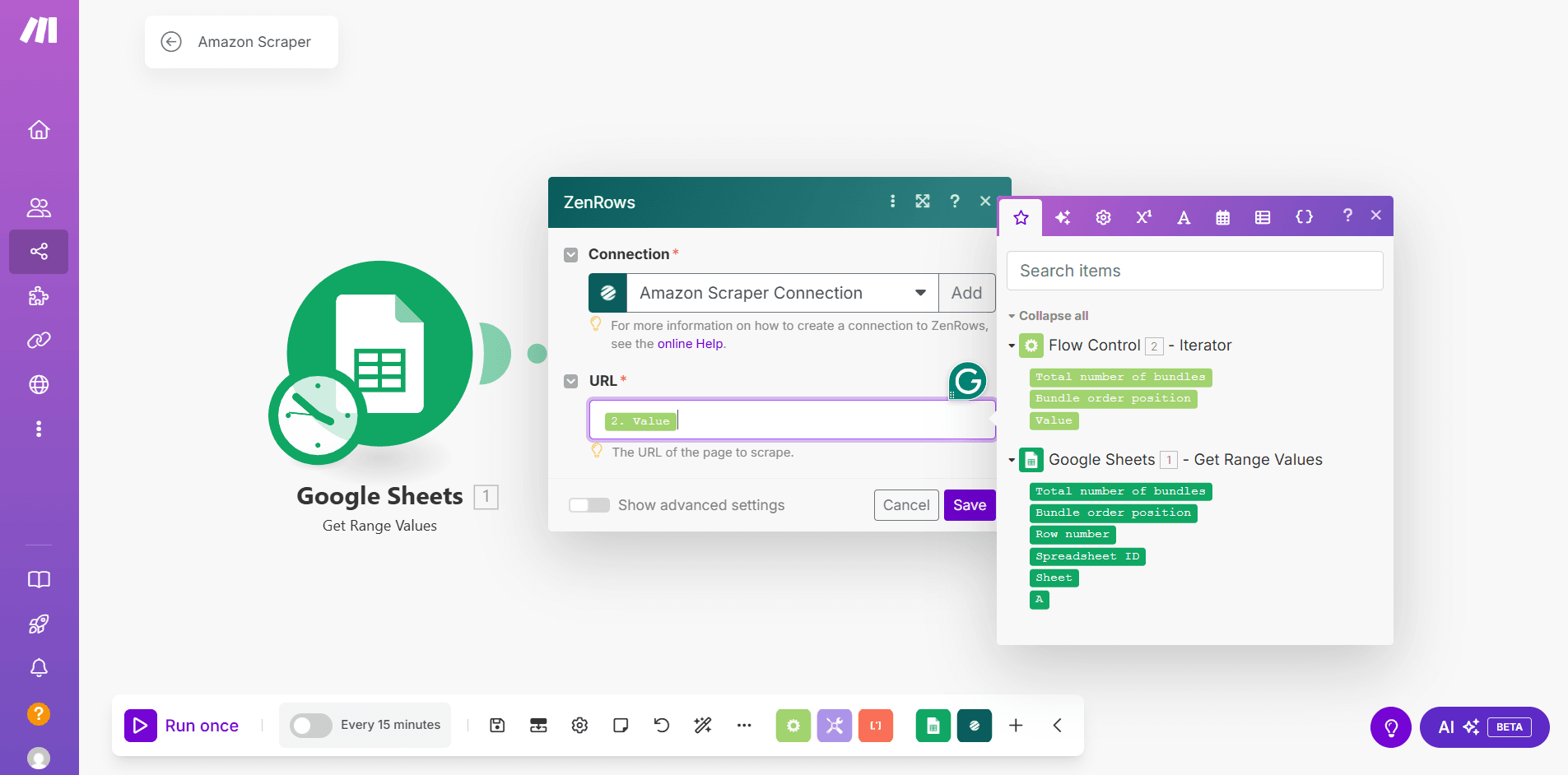Save scenario with disk icon
This screenshot has width=1568, height=775.
pyautogui.click(x=497, y=725)
